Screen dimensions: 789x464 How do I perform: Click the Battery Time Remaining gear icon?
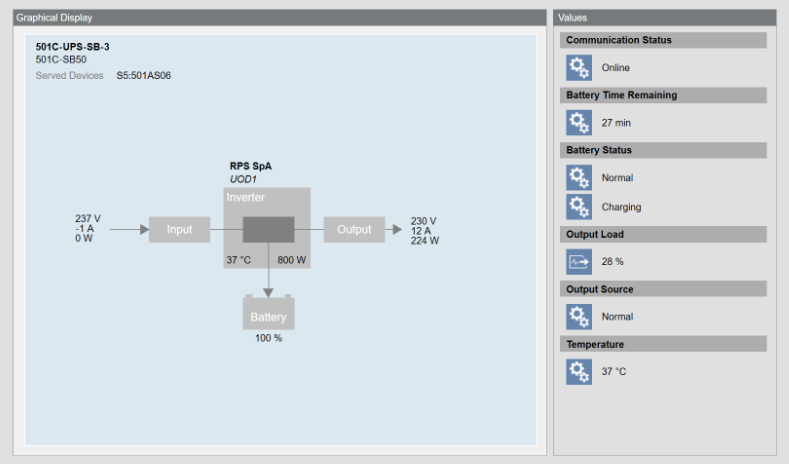579,123
